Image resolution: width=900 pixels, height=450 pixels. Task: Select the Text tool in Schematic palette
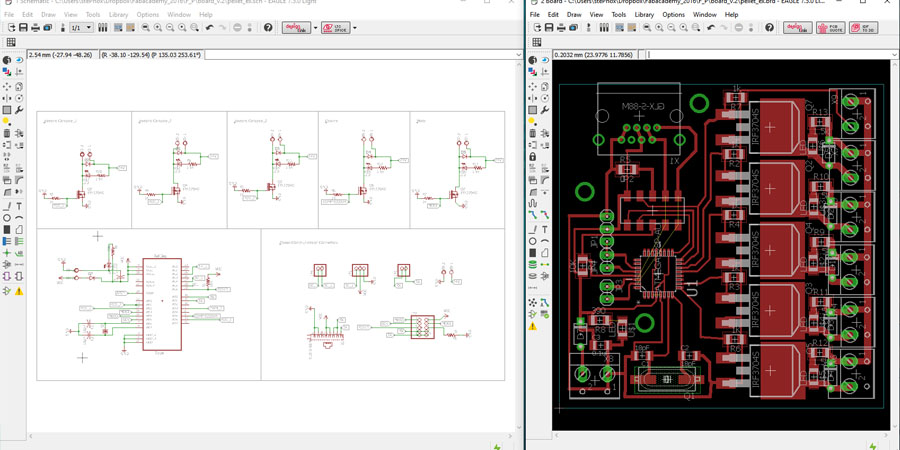pos(19,205)
